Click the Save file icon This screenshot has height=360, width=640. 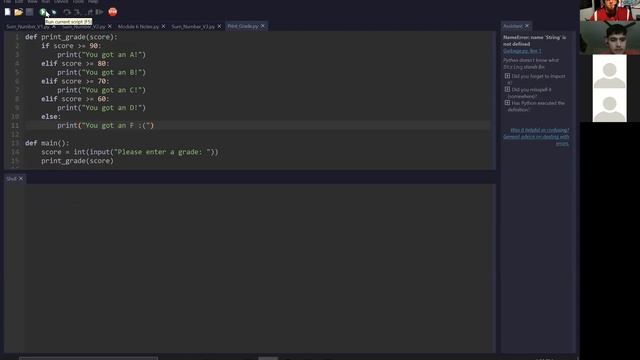coord(29,12)
